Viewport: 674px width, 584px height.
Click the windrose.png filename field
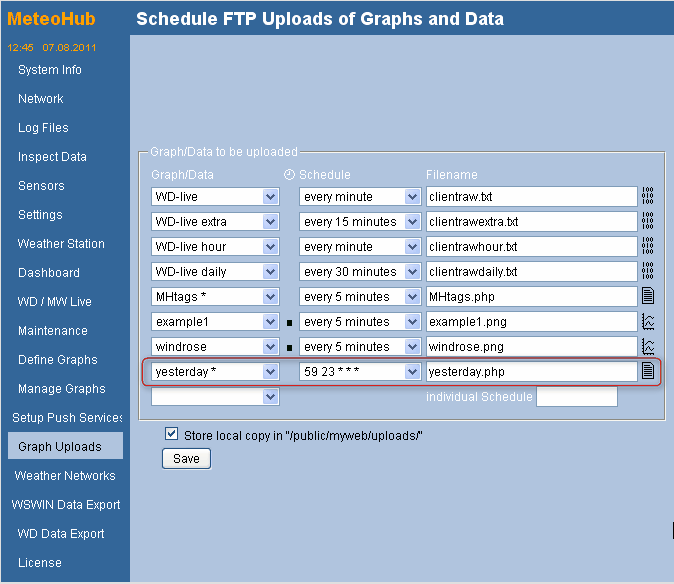coord(531,347)
